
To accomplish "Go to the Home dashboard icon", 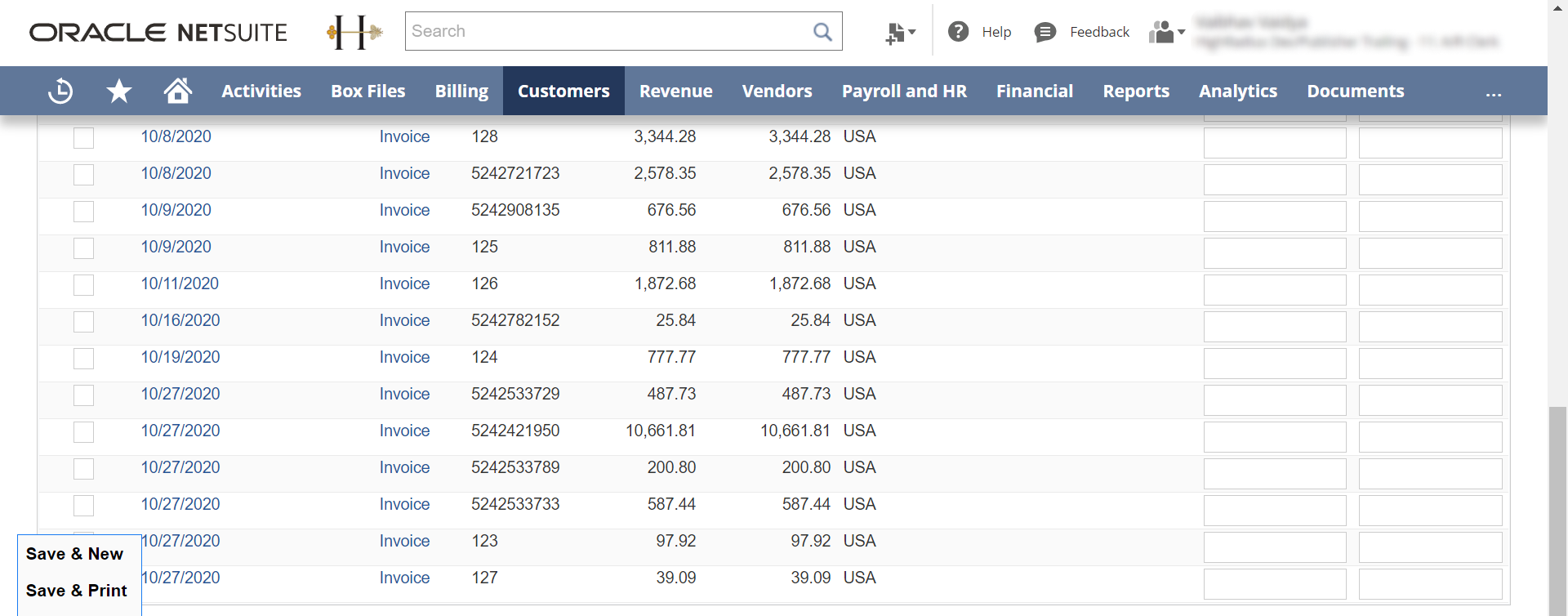I will tap(177, 91).
